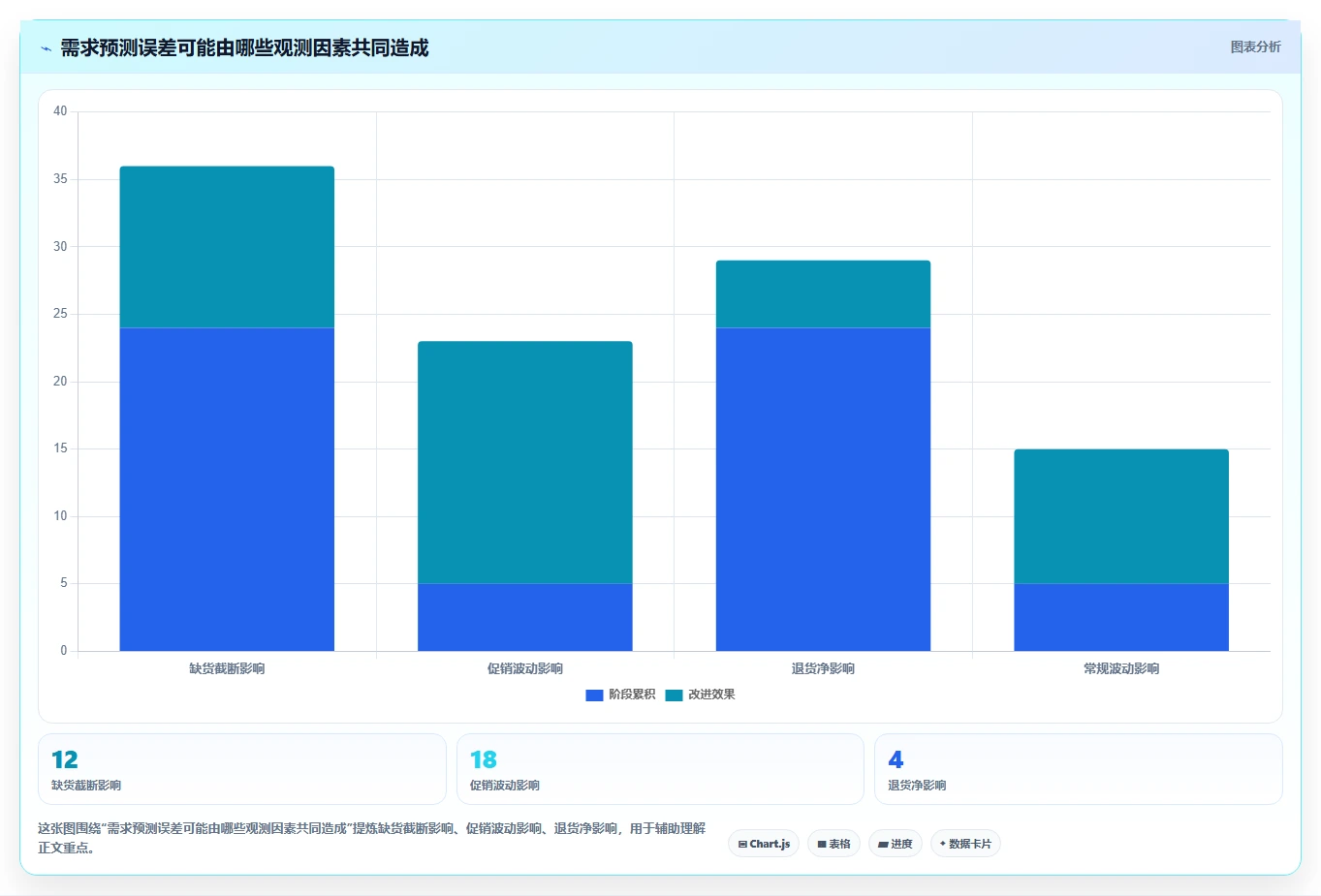Click the 缺货截断影响 x-axis label
Image resolution: width=1321 pixels, height=896 pixels.
click(227, 668)
